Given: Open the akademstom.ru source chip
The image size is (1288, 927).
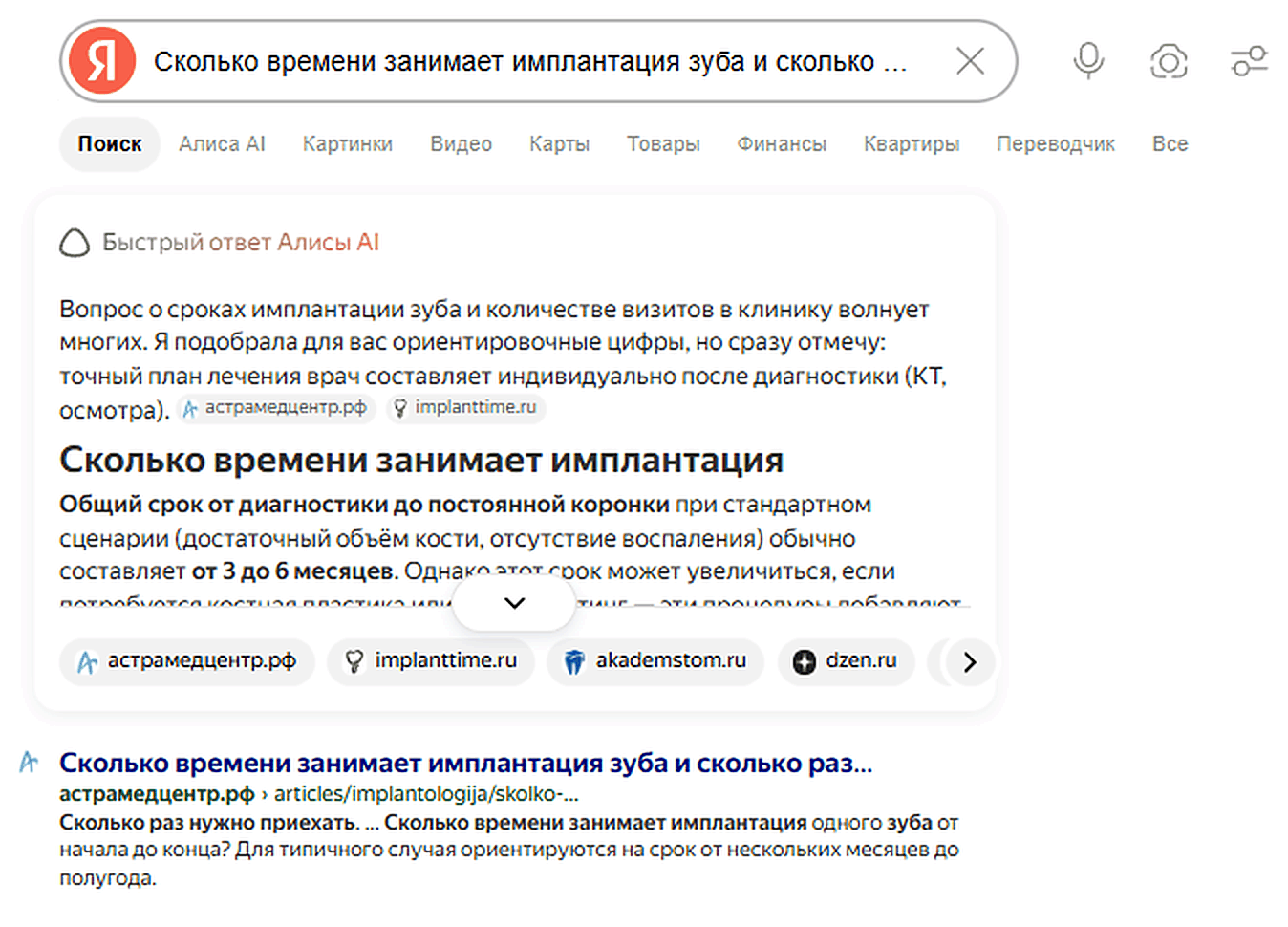Looking at the screenshot, I should [655, 661].
